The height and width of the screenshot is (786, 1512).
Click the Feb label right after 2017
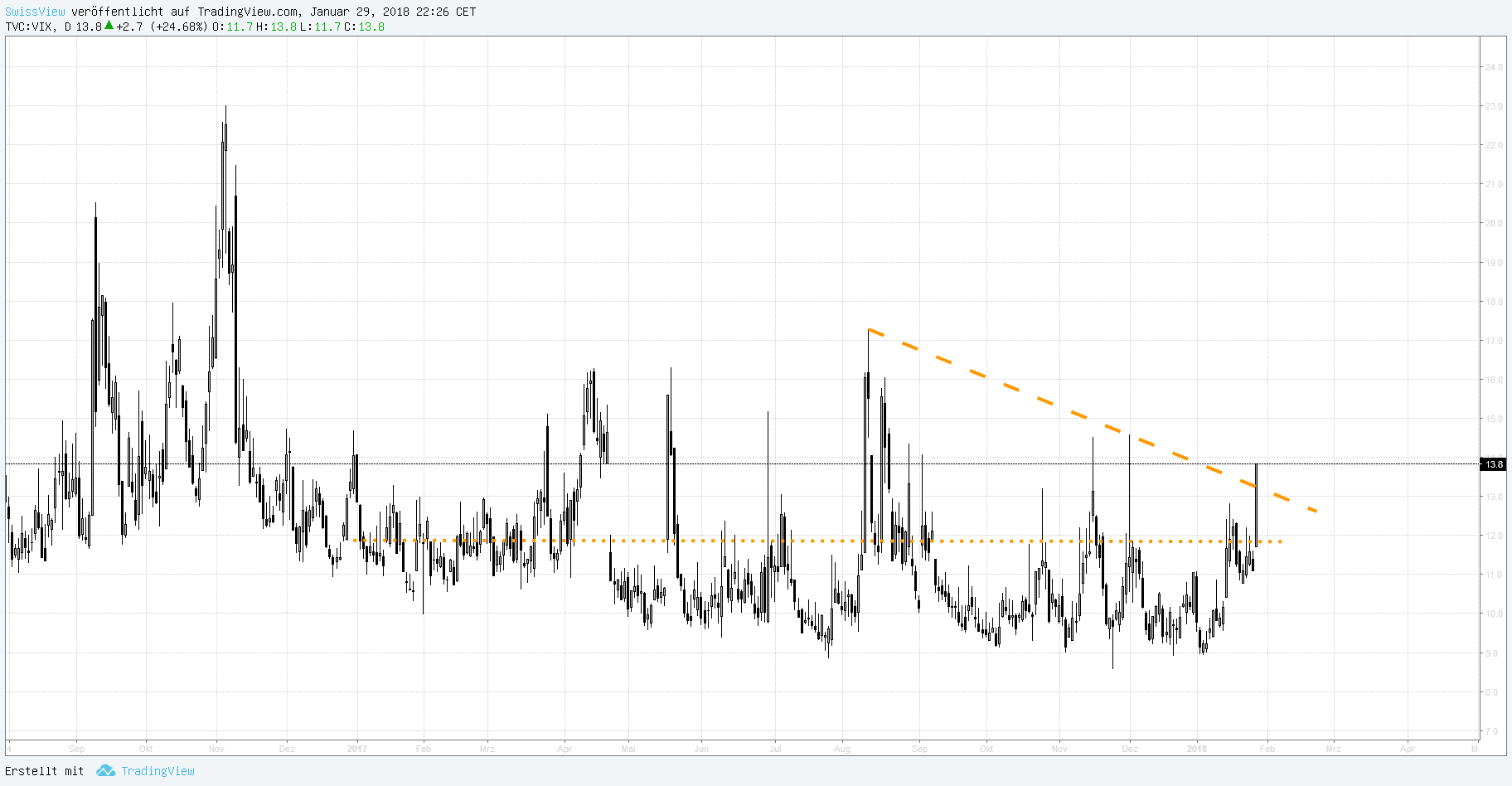point(424,749)
